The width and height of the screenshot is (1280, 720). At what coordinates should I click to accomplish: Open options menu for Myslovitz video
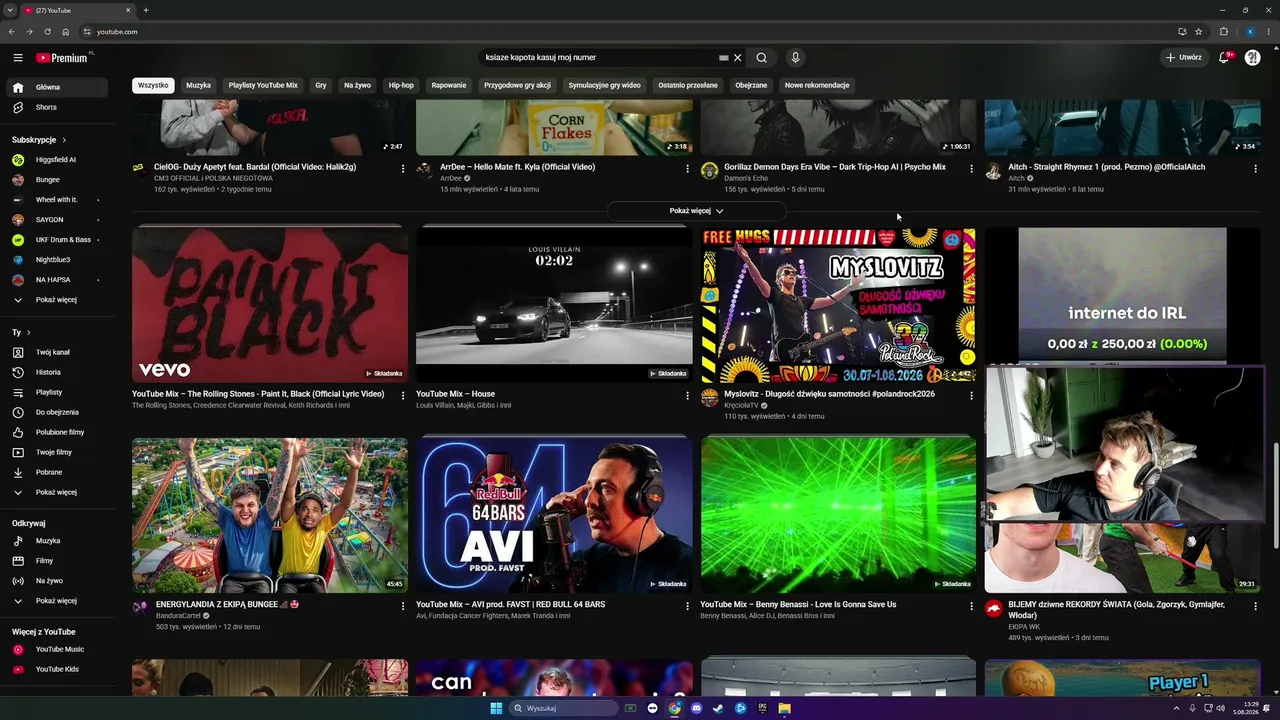coord(971,396)
